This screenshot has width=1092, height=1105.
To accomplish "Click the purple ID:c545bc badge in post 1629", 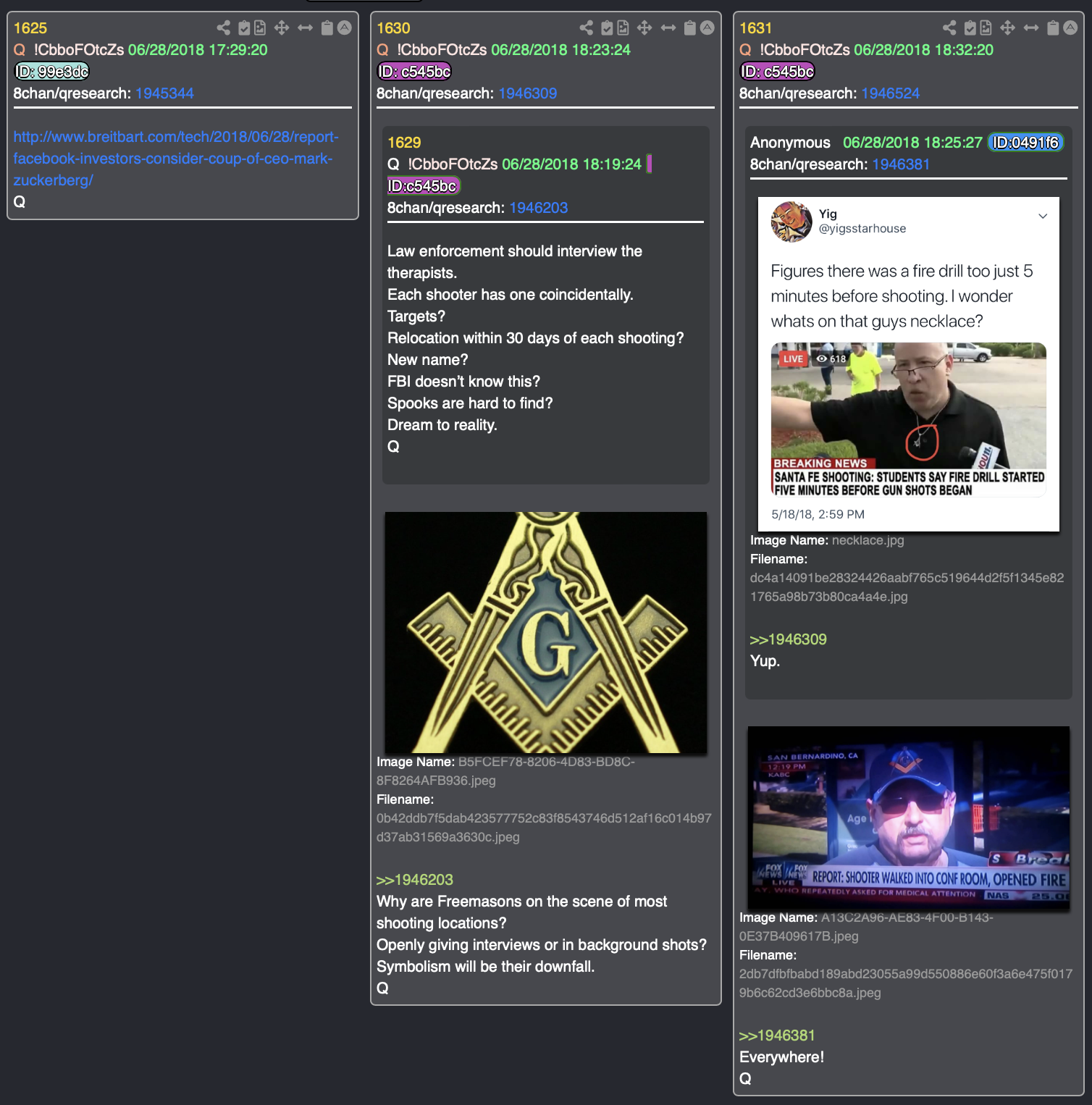I will pos(423,186).
